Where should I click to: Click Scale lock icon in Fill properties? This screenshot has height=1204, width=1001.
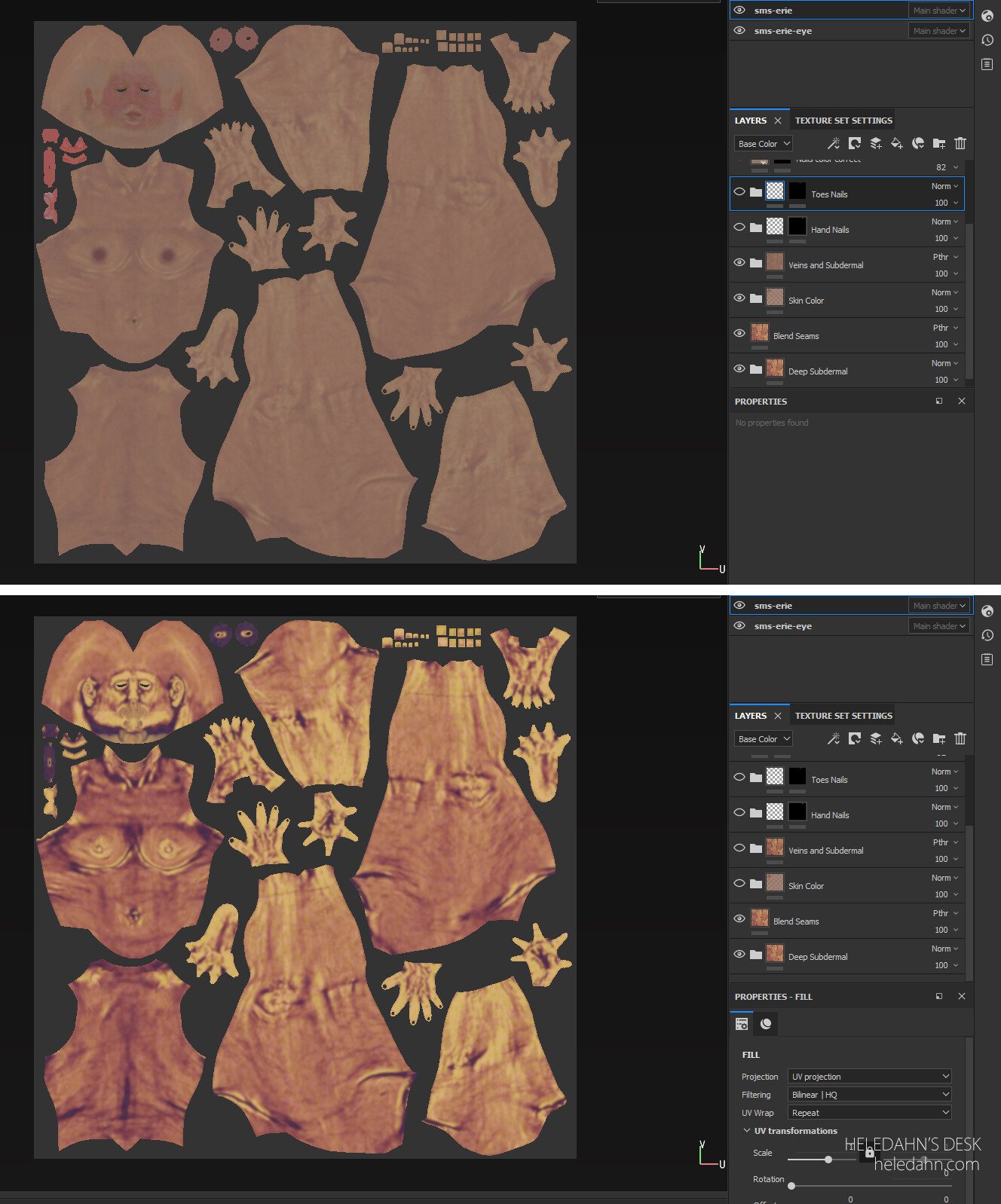(869, 1152)
